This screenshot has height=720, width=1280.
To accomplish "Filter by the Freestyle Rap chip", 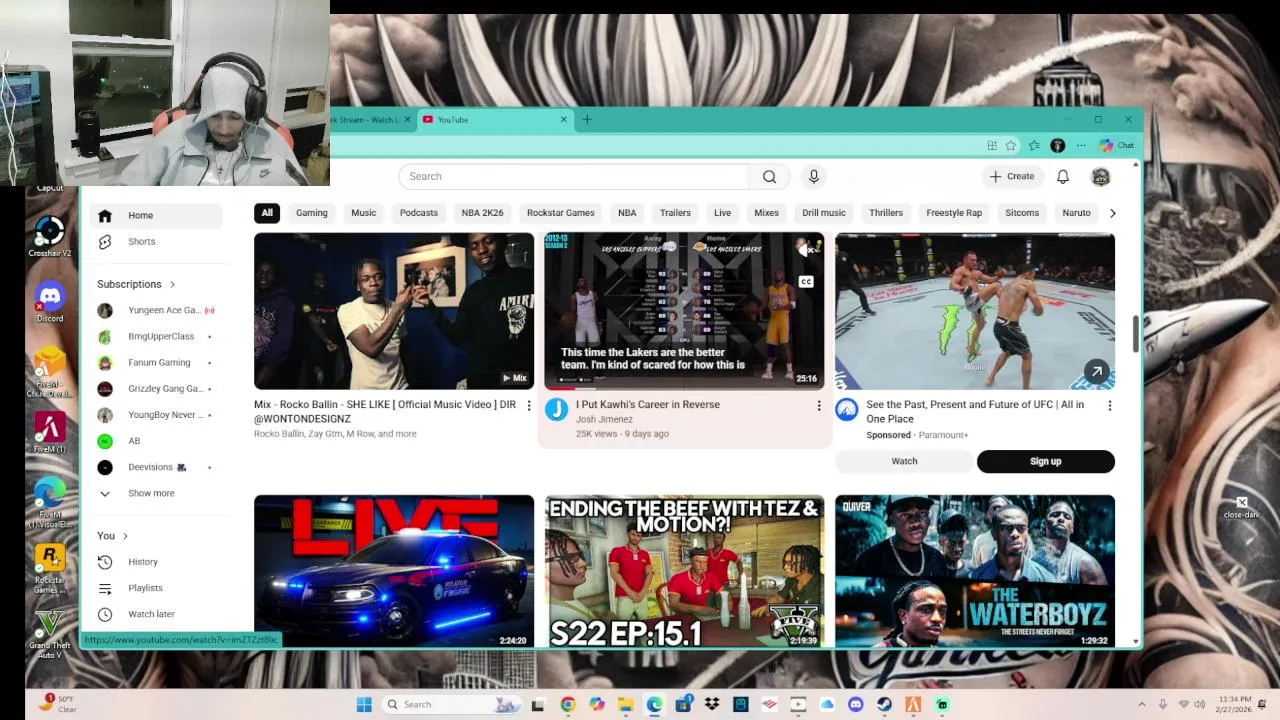I will click(x=954, y=213).
